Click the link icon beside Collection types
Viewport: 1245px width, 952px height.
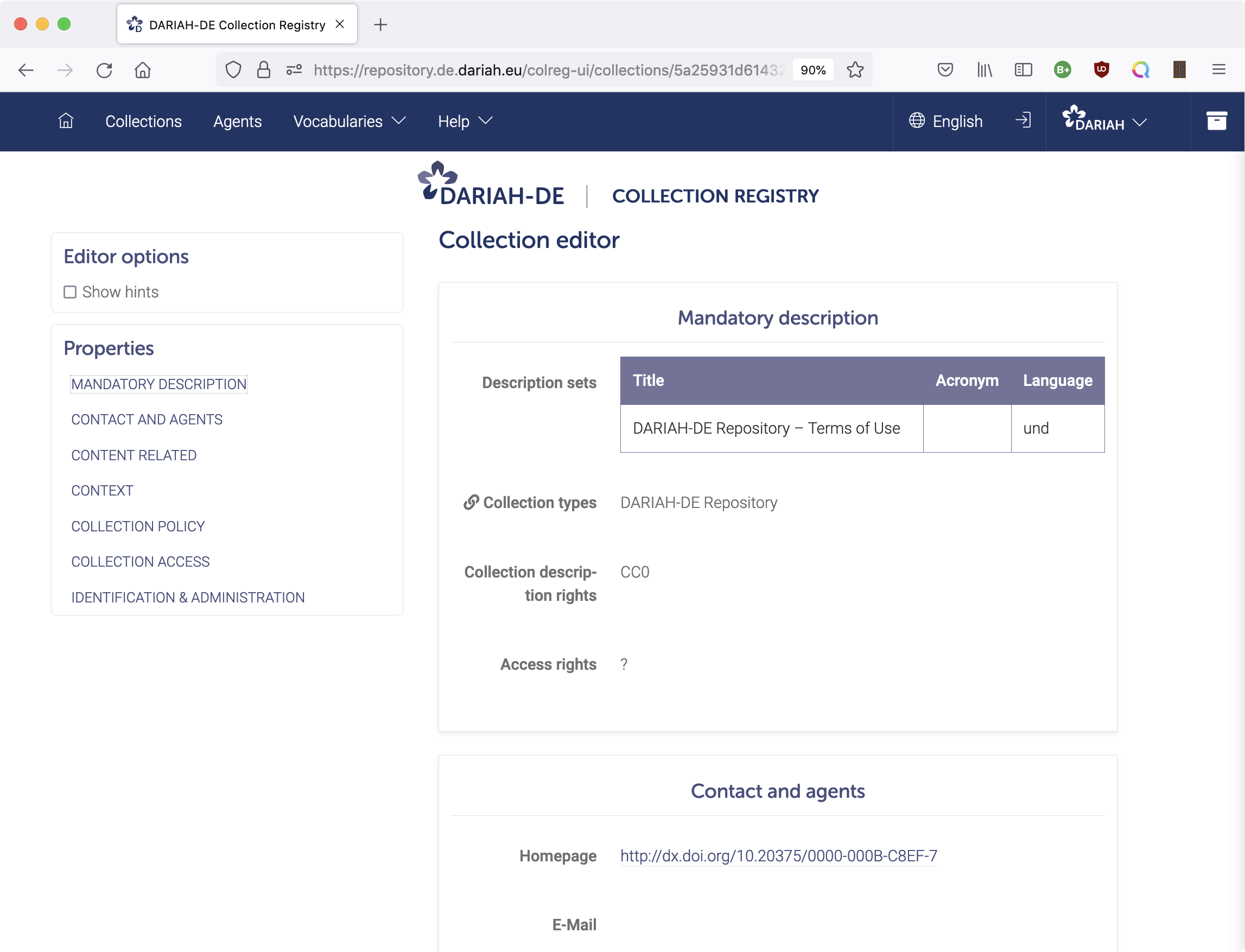point(471,503)
